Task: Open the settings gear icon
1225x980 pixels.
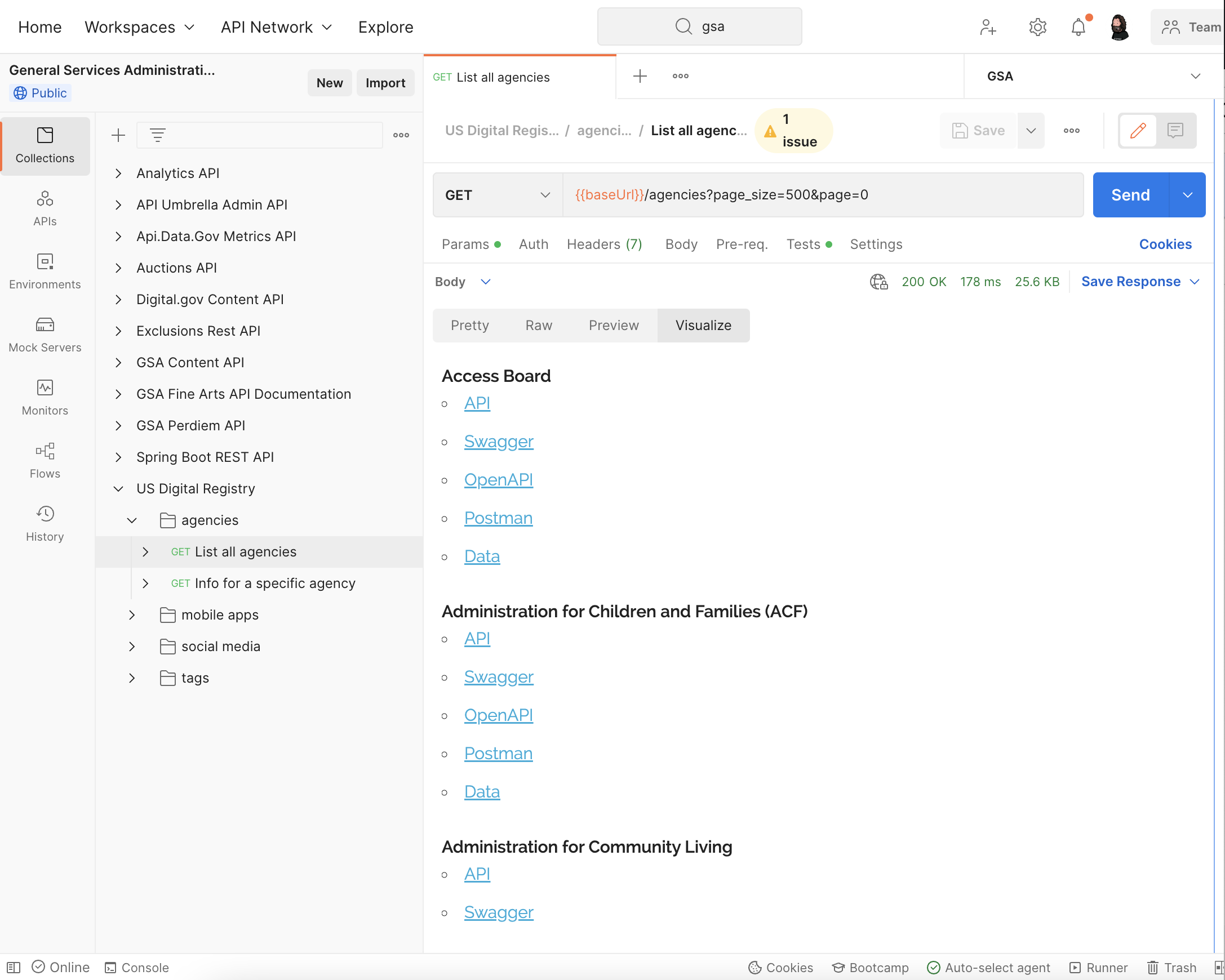Action: [1037, 26]
